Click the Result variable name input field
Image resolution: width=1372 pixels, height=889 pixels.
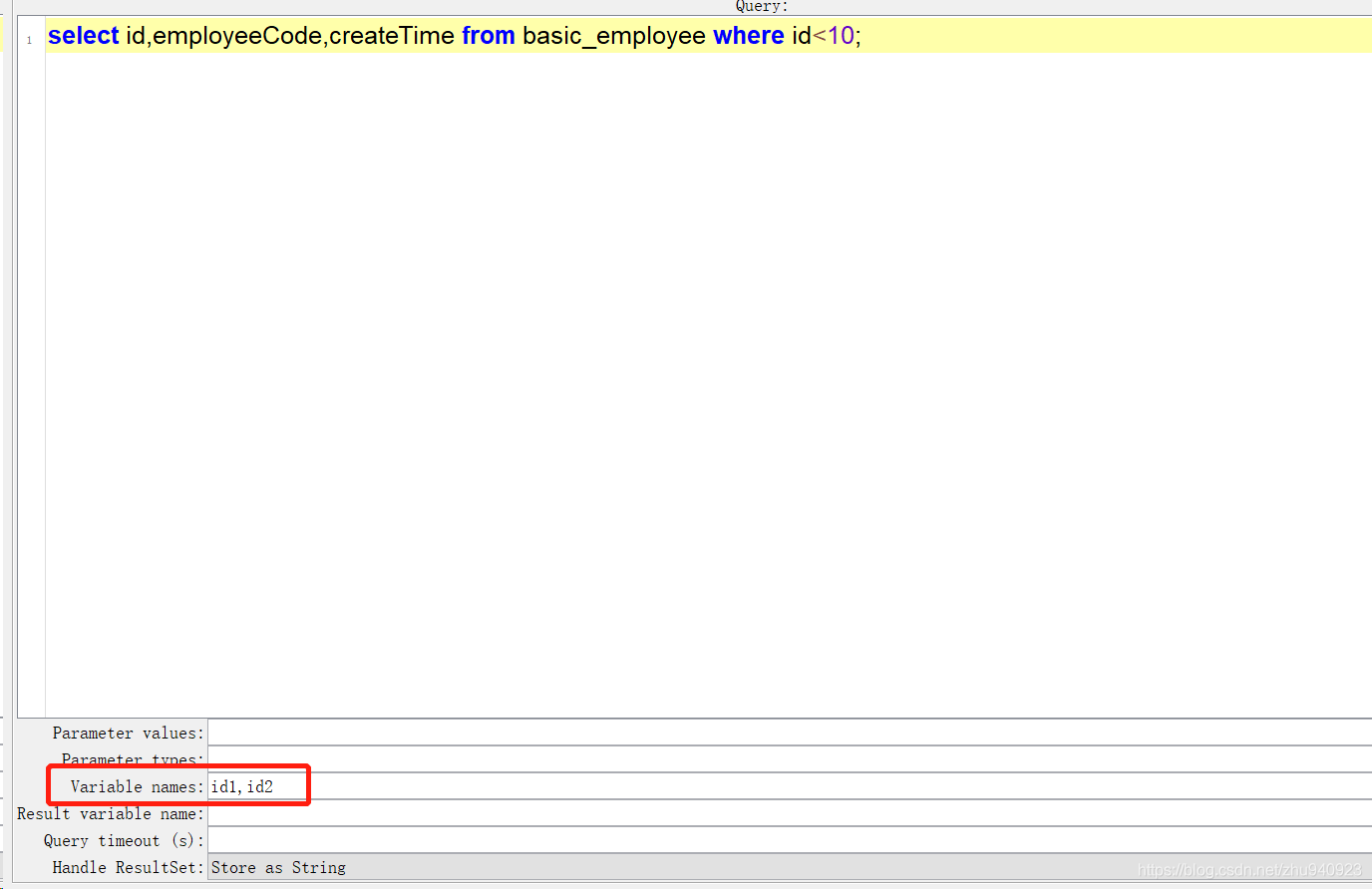coord(790,813)
